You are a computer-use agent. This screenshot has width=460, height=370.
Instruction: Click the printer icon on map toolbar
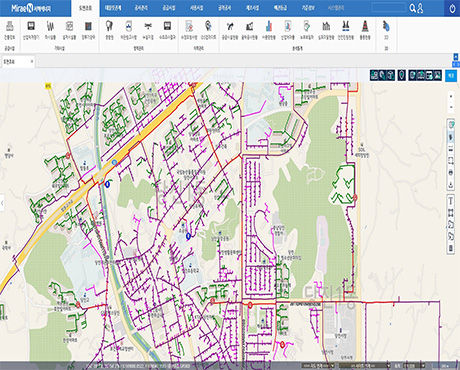451,173
